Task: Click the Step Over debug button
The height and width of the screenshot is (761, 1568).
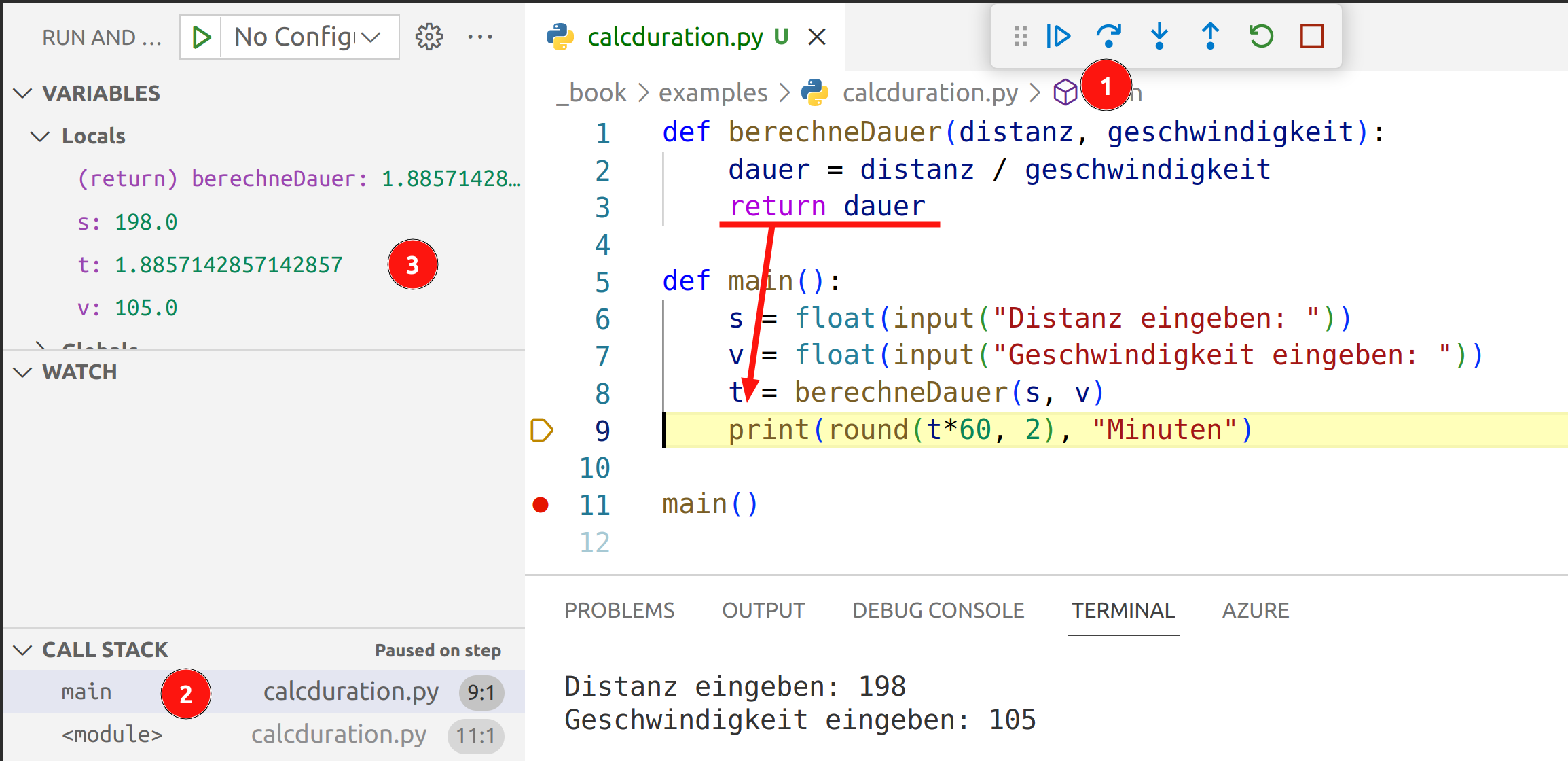Action: click(x=1109, y=36)
